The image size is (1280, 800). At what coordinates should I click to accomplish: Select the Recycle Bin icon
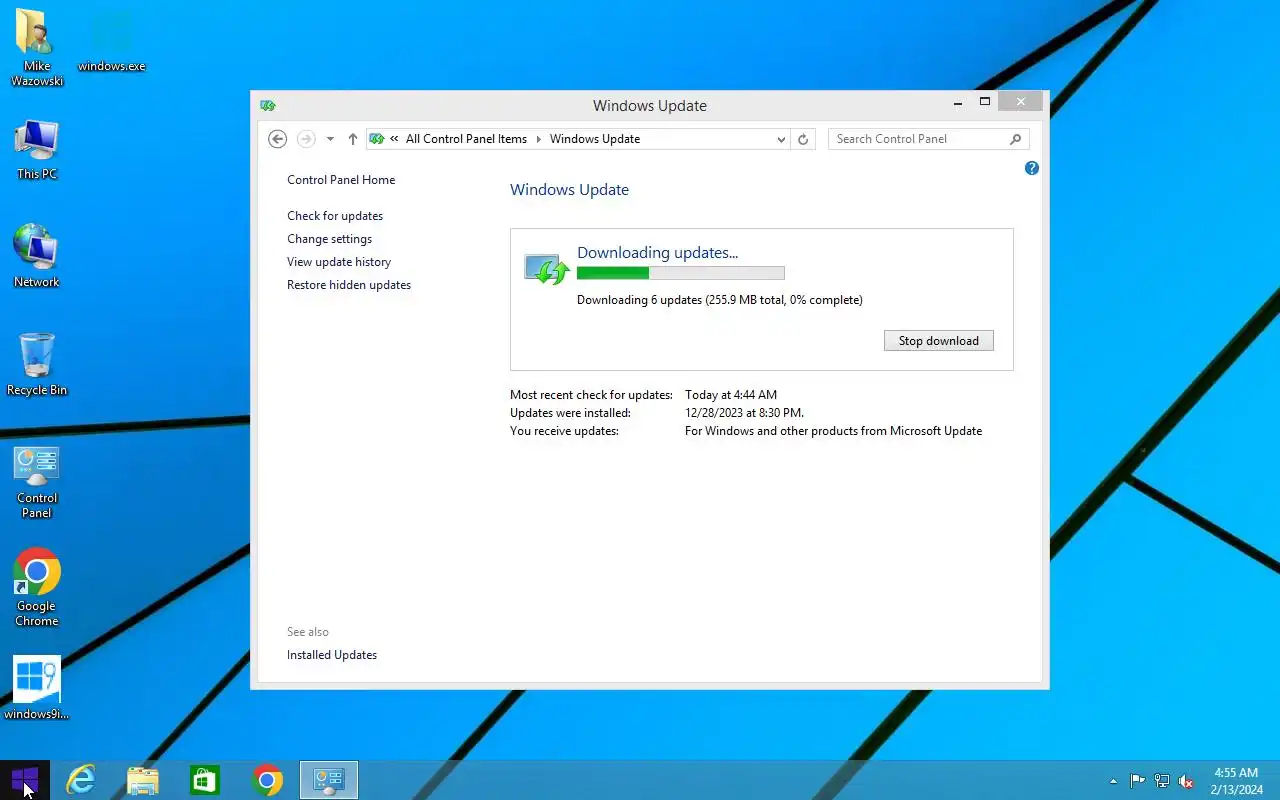pos(37,365)
